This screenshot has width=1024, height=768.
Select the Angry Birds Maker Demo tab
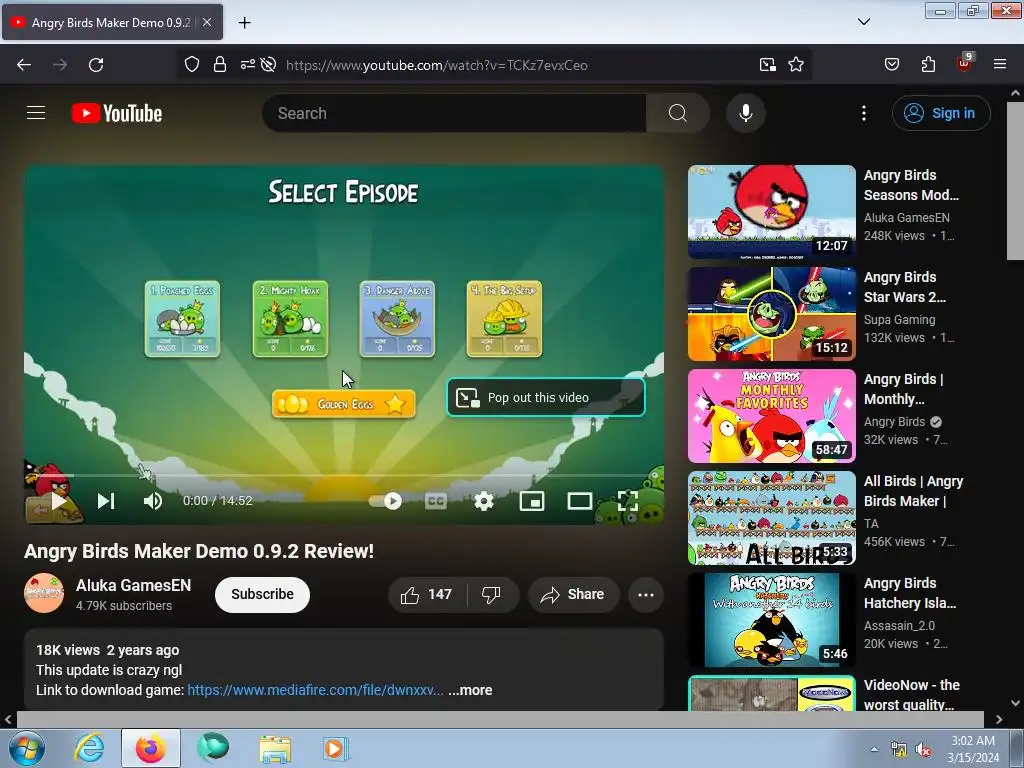(x=111, y=23)
